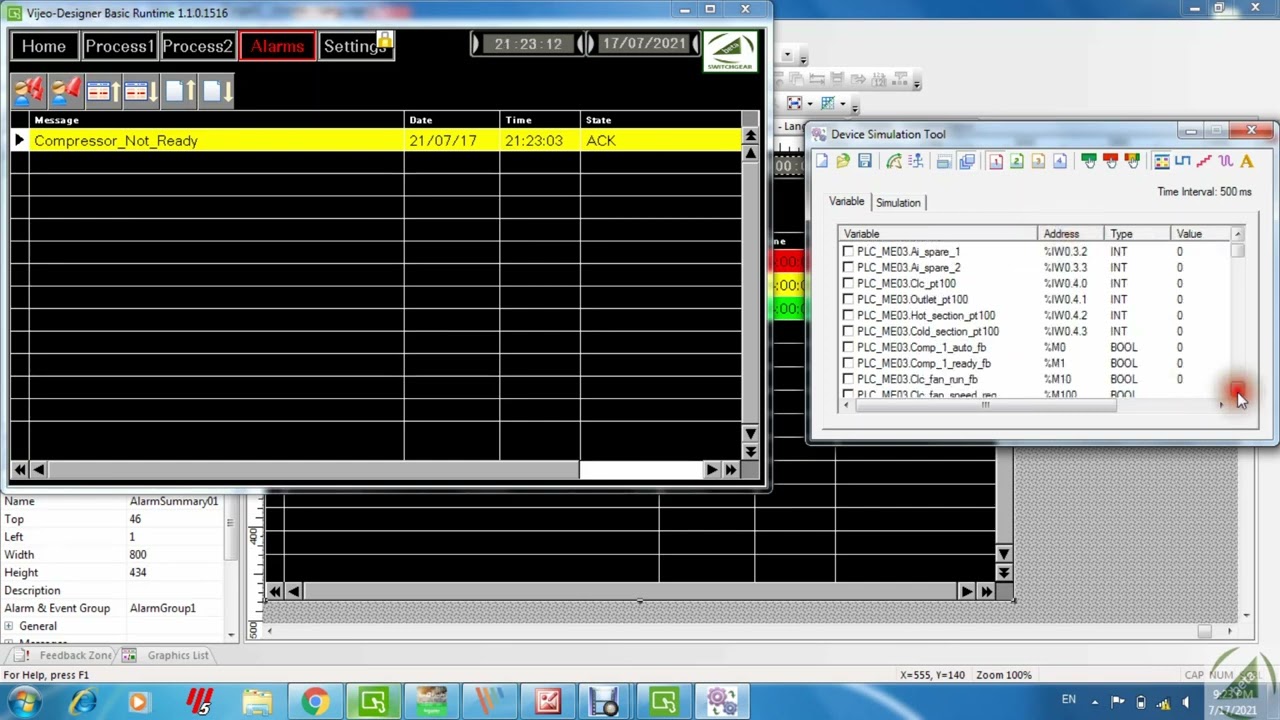Open the Feedback Zone tab
The height and width of the screenshot is (720, 1280).
pyautogui.click(x=66, y=655)
